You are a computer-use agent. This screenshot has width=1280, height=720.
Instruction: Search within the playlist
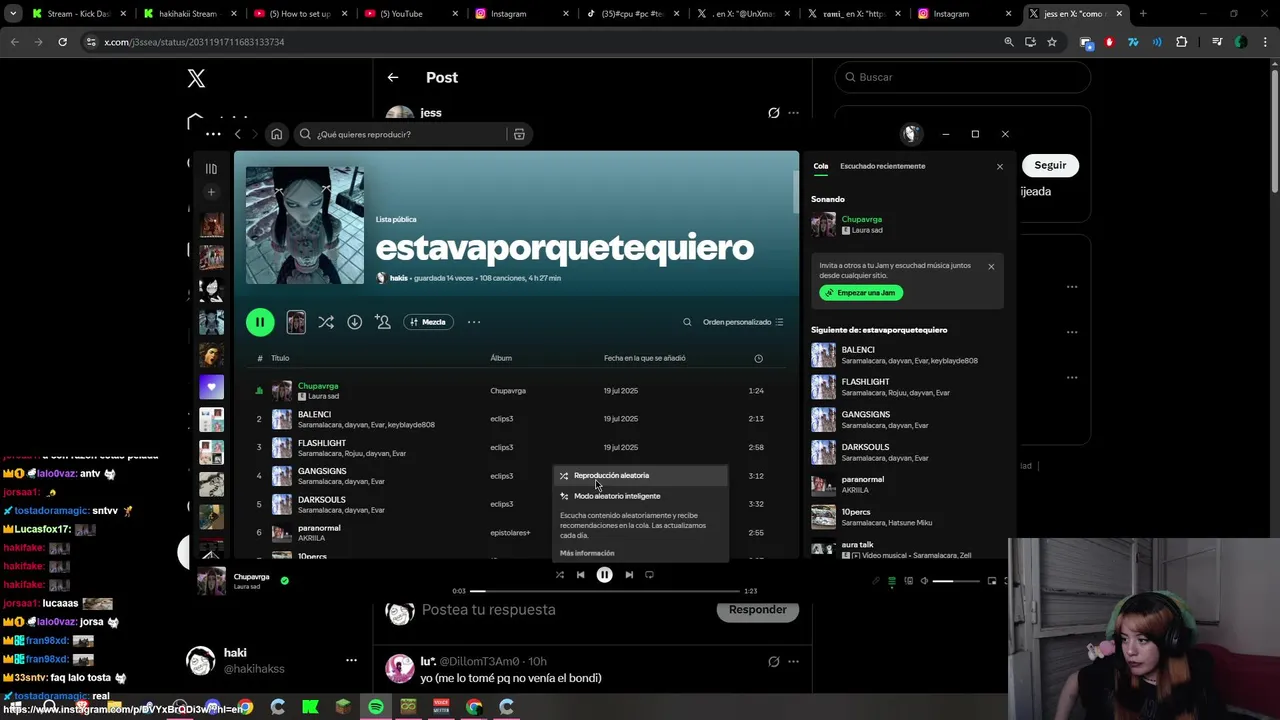click(x=687, y=322)
